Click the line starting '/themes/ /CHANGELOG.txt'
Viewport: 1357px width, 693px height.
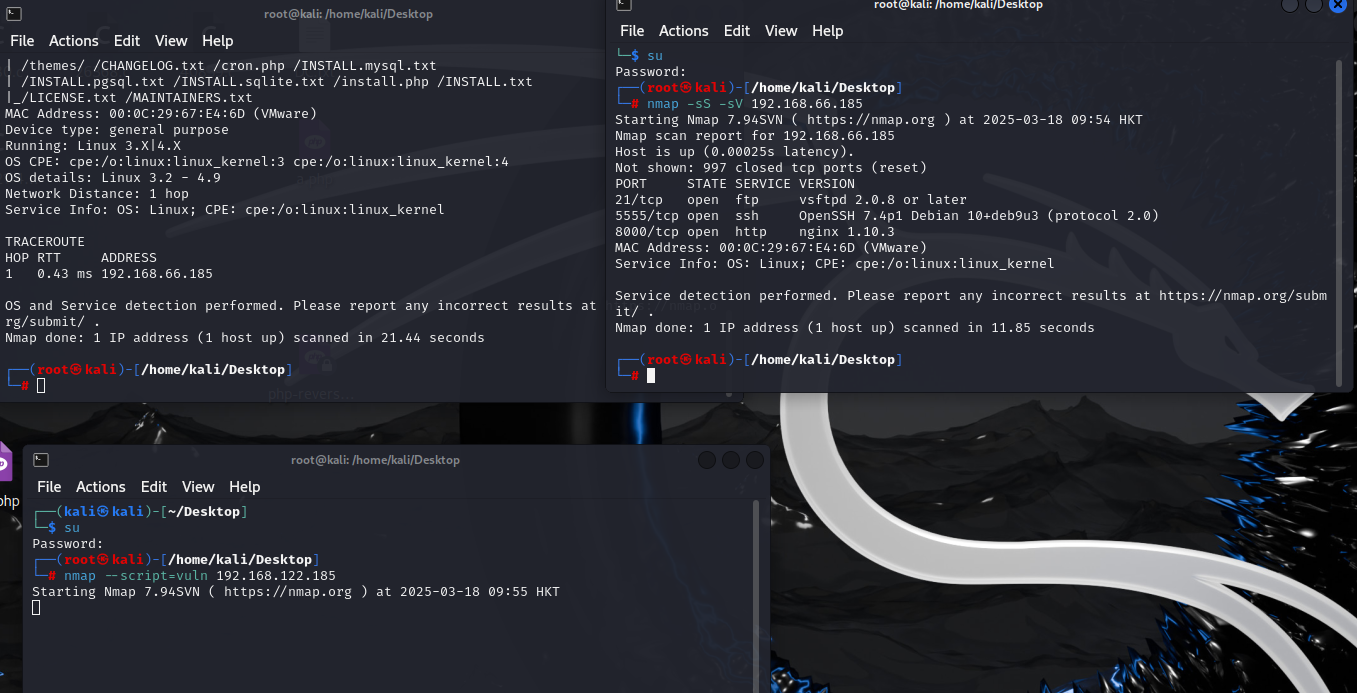pyautogui.click(x=221, y=66)
